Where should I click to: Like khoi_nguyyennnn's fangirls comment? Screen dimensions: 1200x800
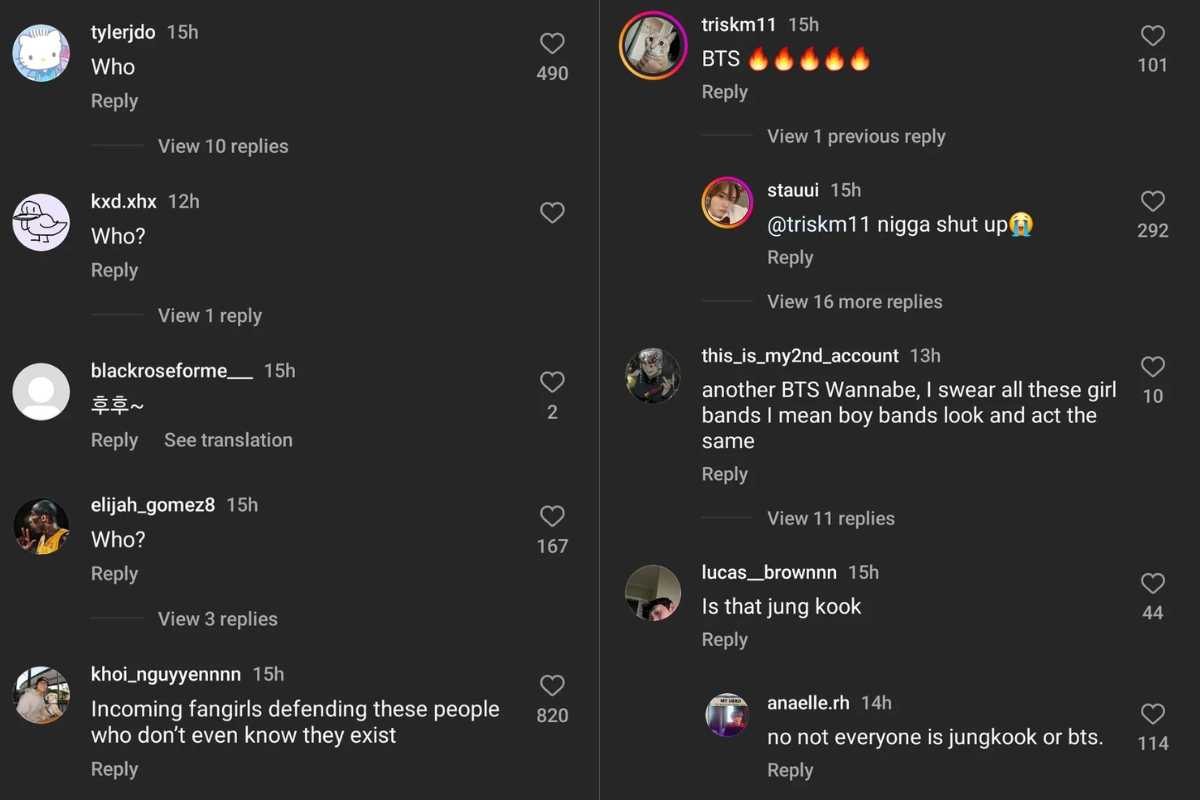coord(552,685)
